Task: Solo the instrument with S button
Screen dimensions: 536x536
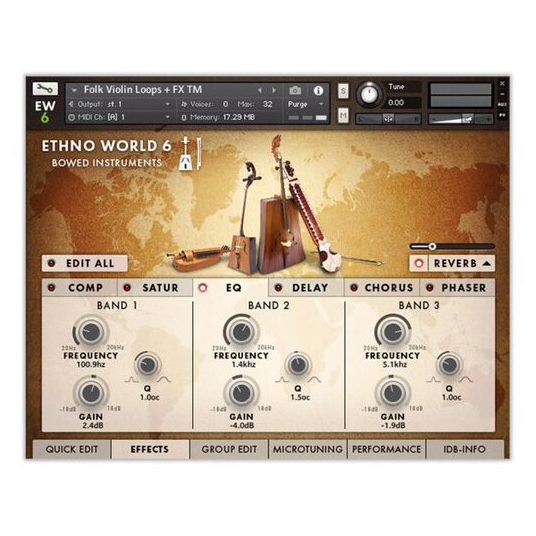Action: point(343,91)
